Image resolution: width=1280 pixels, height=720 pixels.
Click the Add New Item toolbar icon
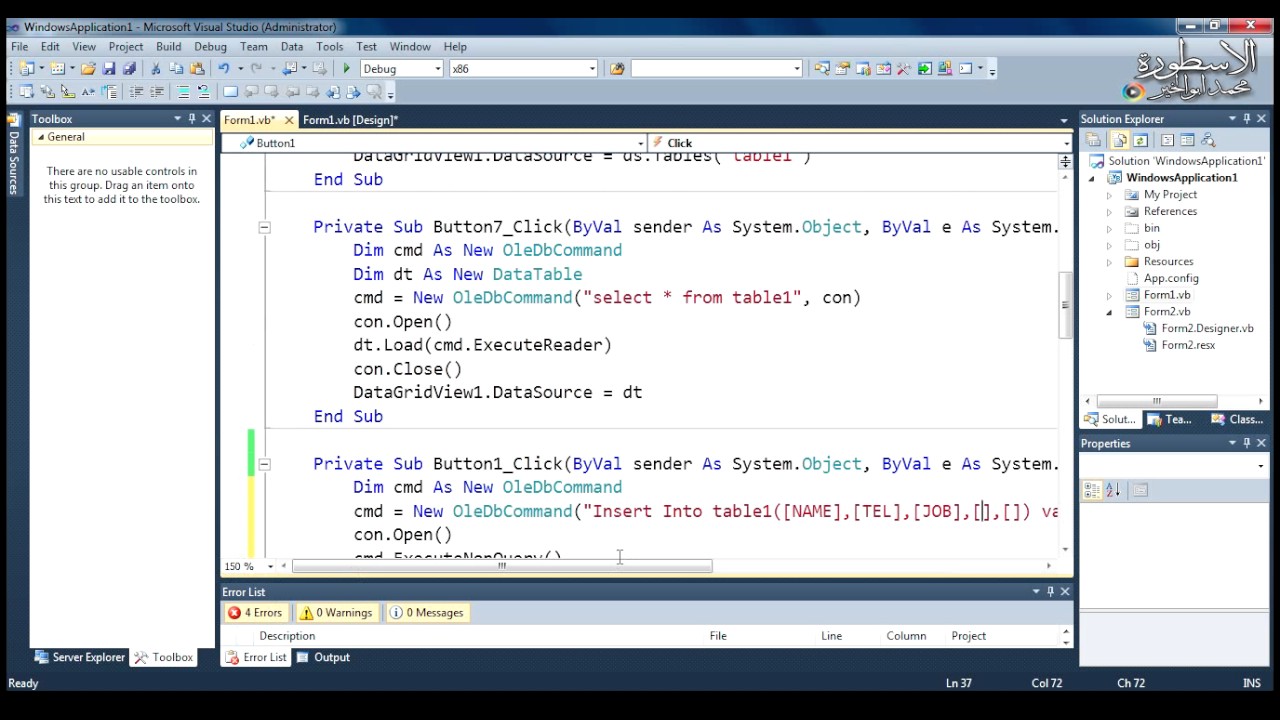tap(58, 69)
